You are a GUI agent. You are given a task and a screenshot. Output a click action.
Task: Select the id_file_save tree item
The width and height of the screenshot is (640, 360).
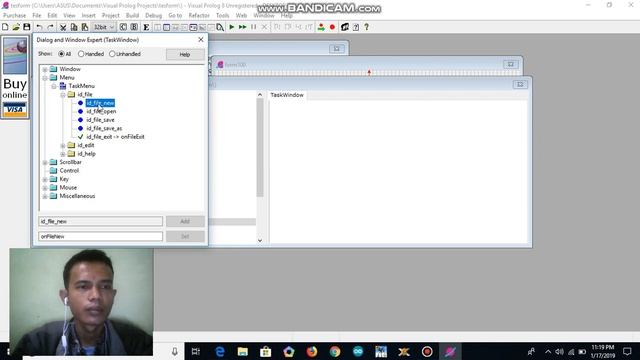click(100, 120)
